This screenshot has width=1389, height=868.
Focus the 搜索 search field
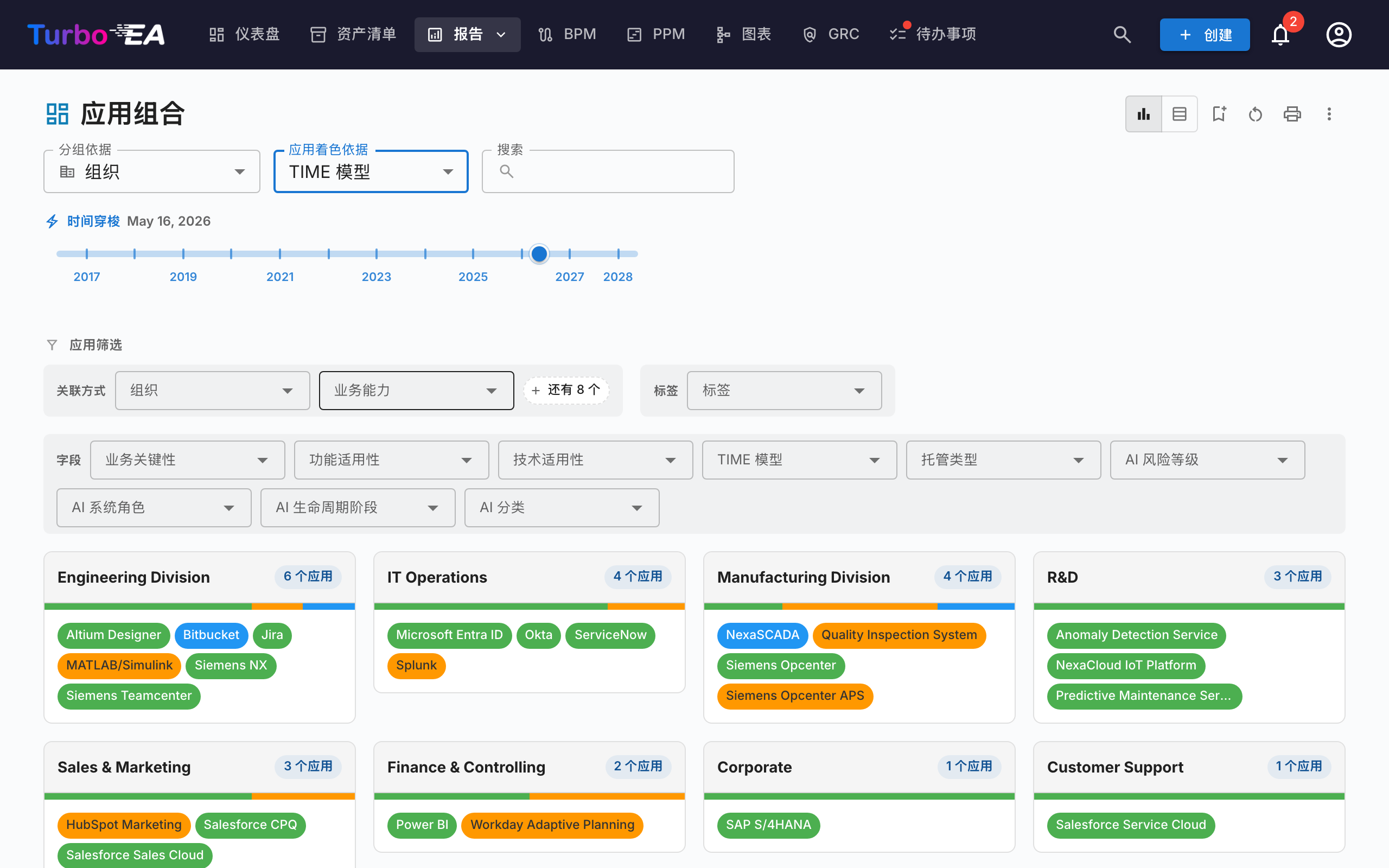(608, 171)
